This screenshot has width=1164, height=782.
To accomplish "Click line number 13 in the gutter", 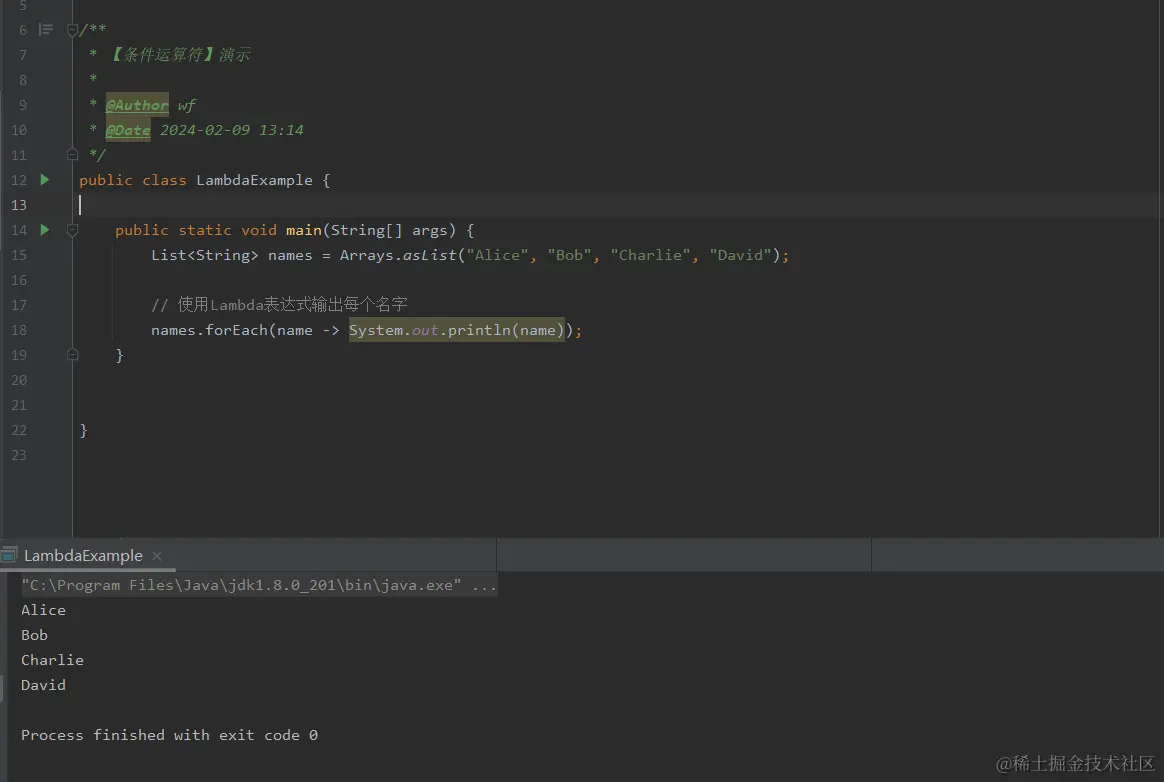I will [19, 205].
